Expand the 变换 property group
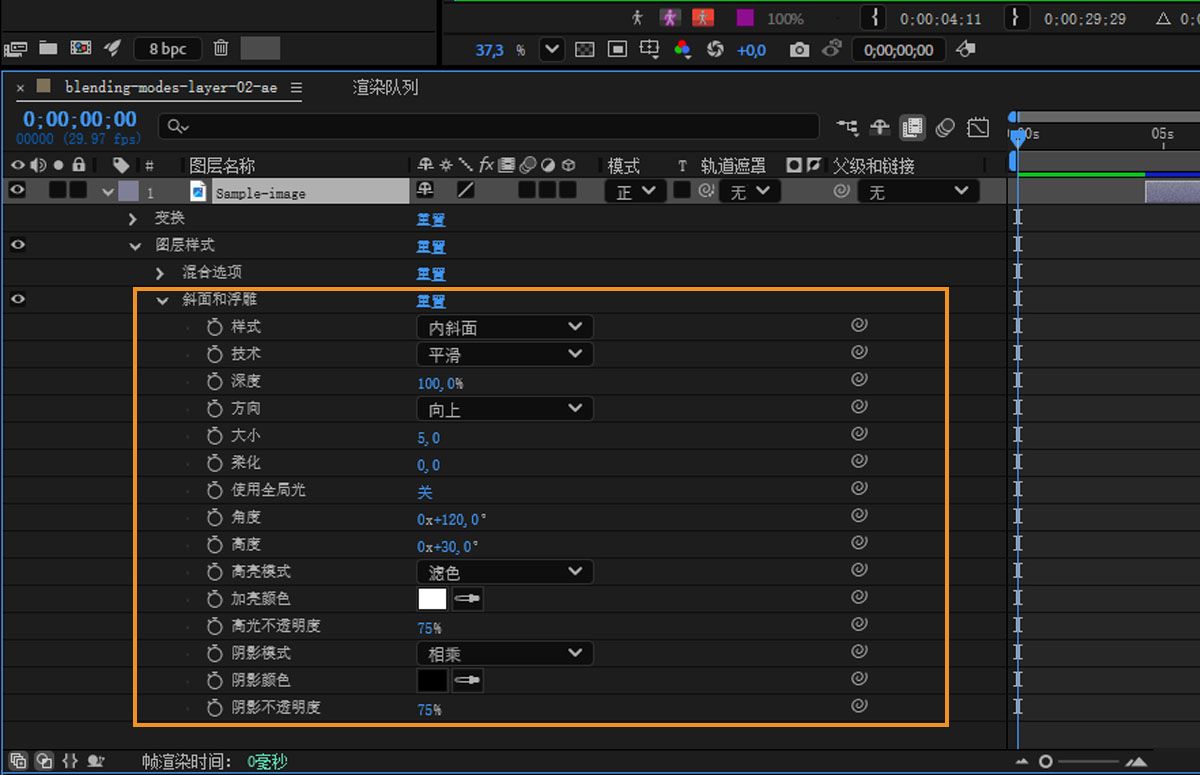1200x775 pixels. (x=133, y=218)
